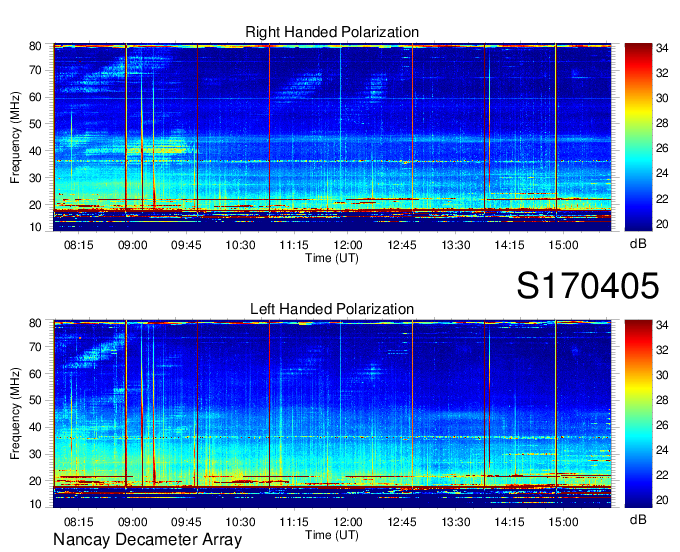Click the 50 MHz tick label on the top plot
This screenshot has width=680, height=552.
point(35,124)
